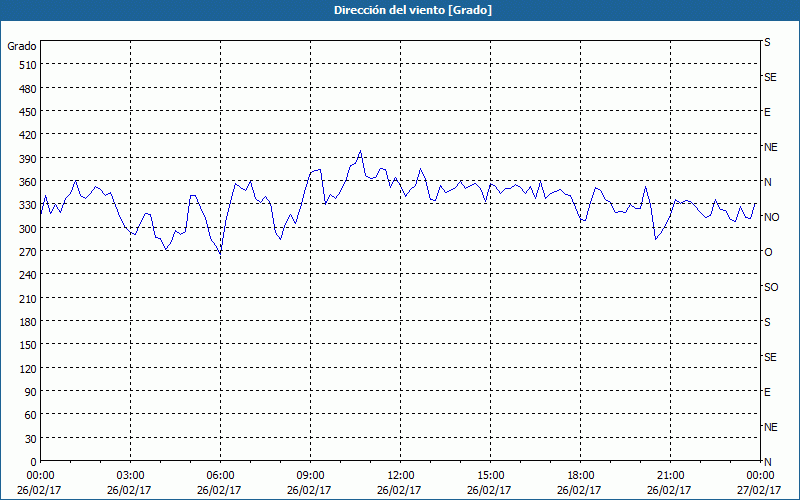Select the 09:00 time label
The height and width of the screenshot is (500, 800).
[310, 476]
